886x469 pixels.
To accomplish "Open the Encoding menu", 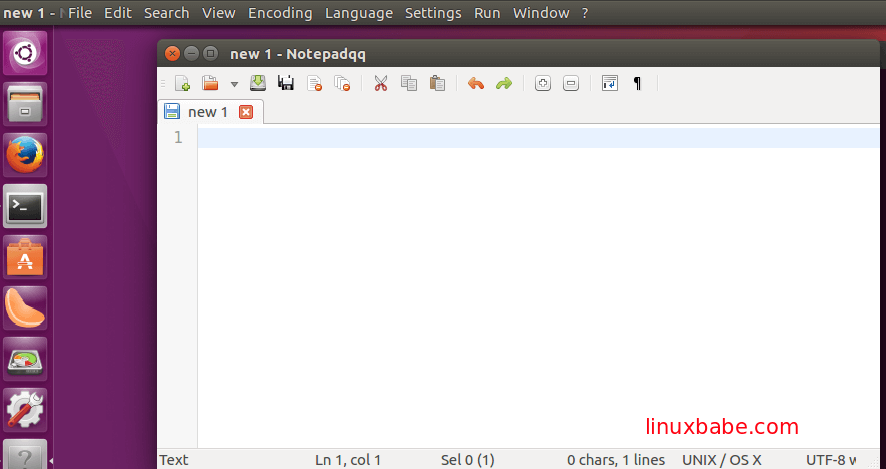I will [280, 13].
